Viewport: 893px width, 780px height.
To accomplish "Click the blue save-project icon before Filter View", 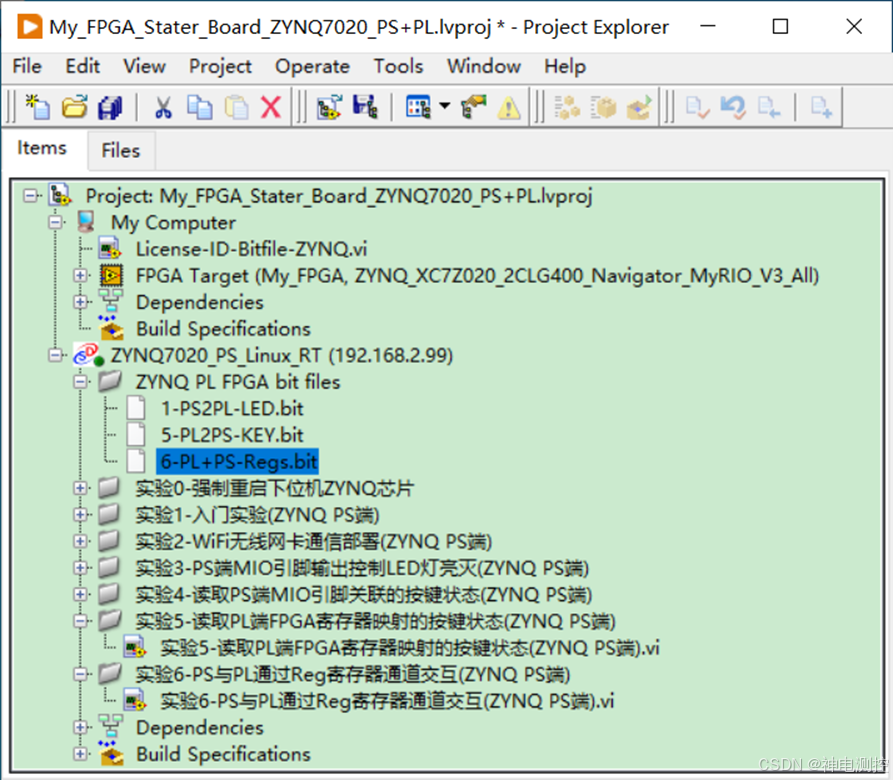I will [x=364, y=106].
